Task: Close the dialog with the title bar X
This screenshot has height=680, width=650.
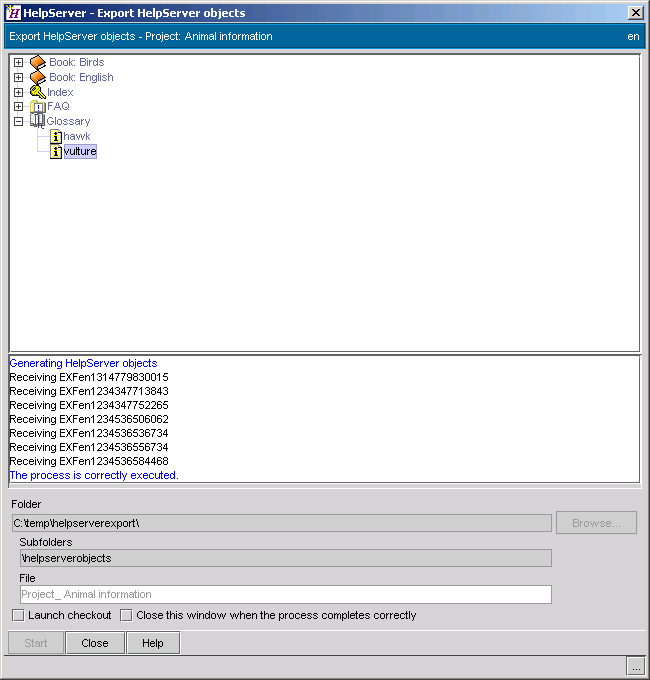Action: [x=635, y=13]
